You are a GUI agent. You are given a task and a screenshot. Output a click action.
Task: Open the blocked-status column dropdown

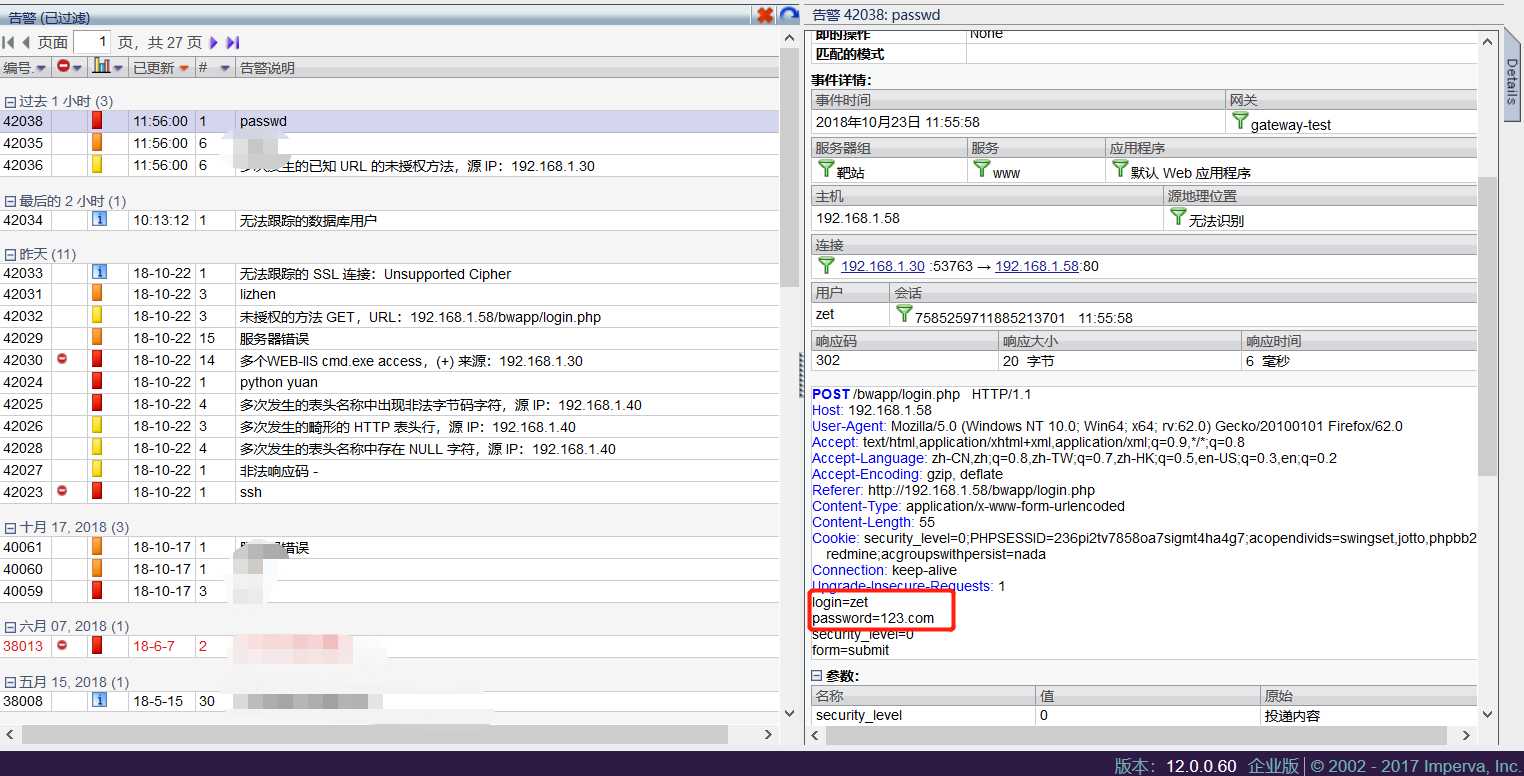point(78,68)
